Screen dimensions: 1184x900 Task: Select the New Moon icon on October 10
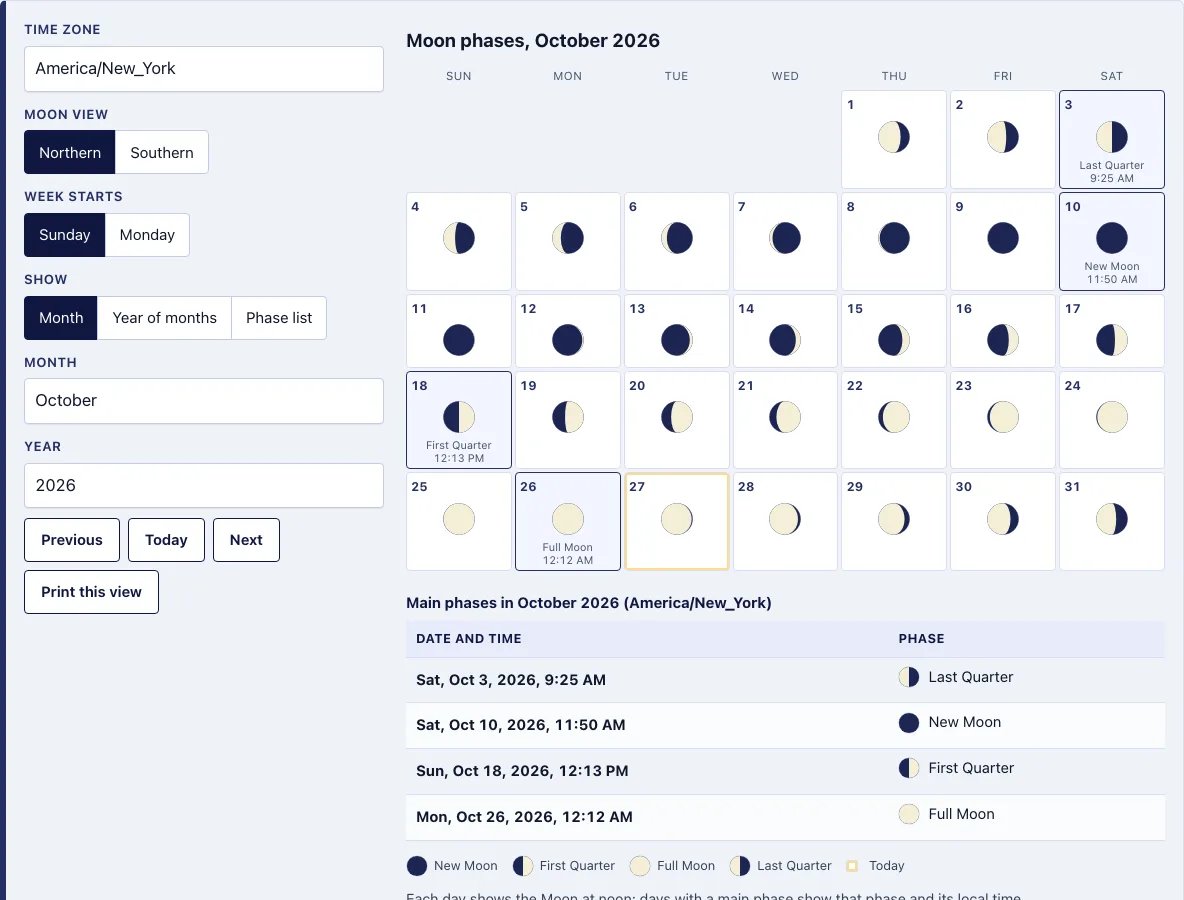(1111, 239)
